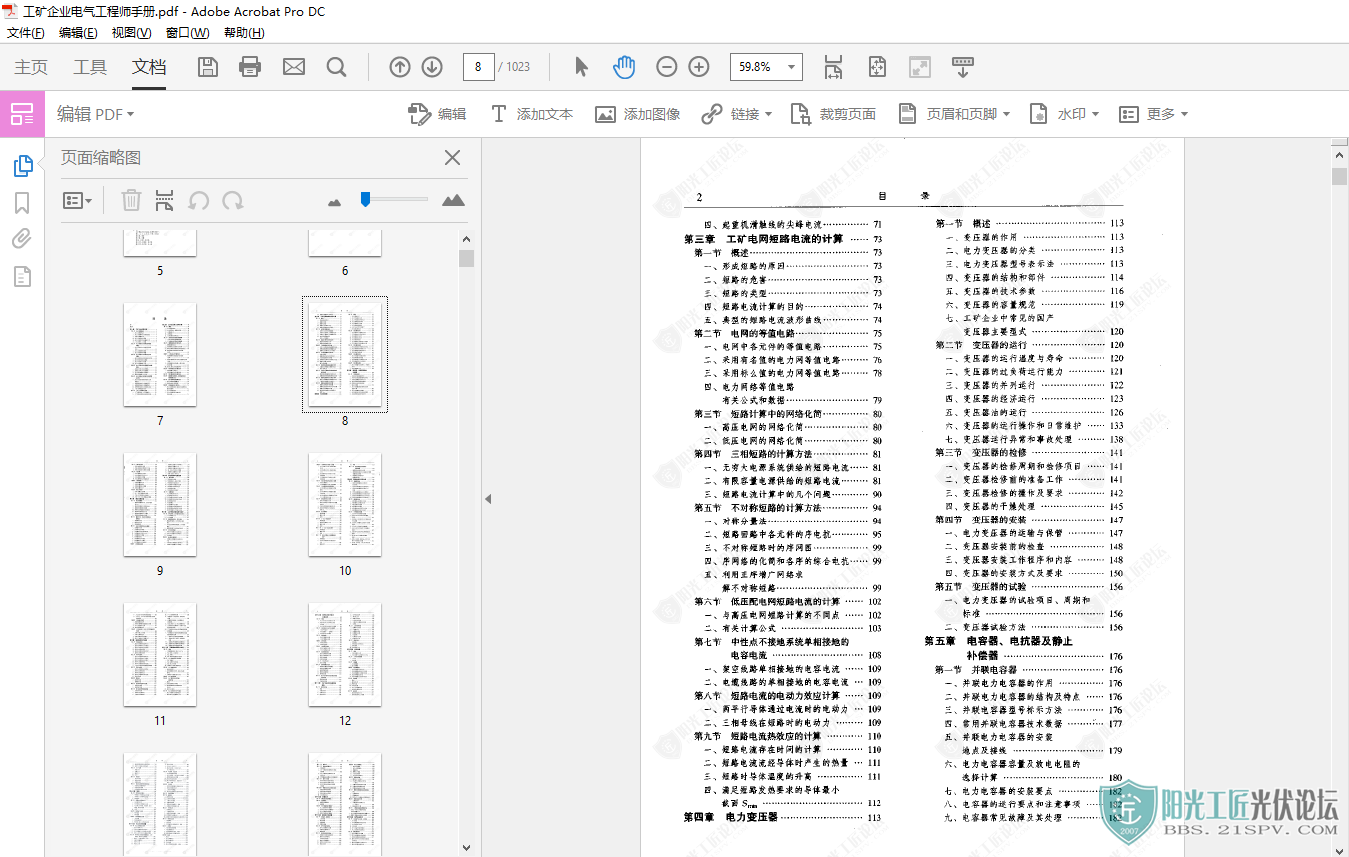Click the print pages scissors icon
This screenshot has width=1349, height=857.
[x=165, y=200]
